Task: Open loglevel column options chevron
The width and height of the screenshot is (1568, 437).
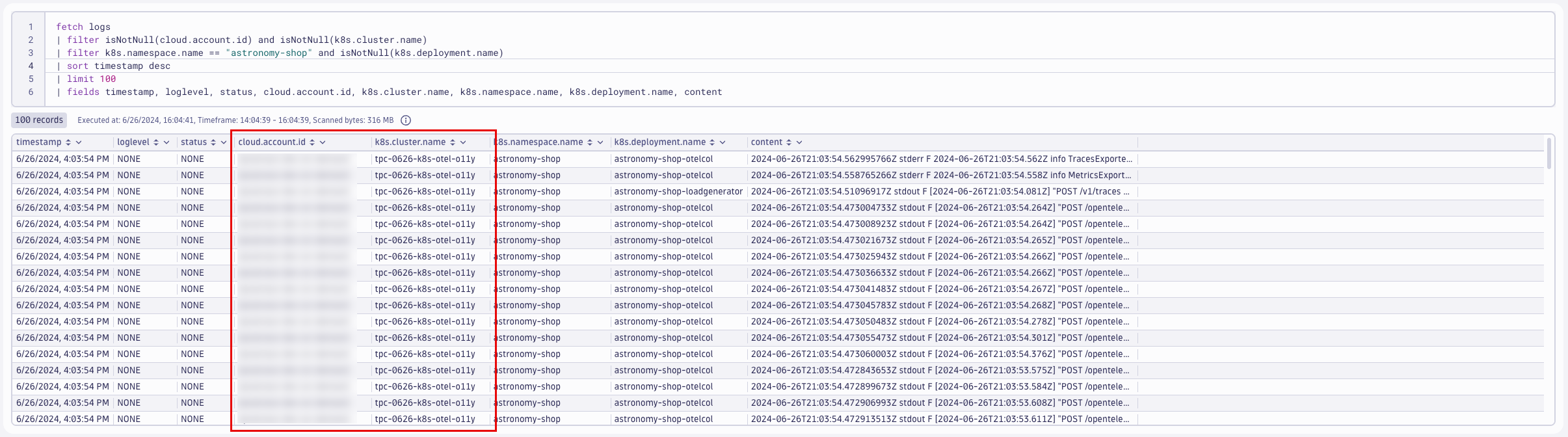Action: (166, 142)
